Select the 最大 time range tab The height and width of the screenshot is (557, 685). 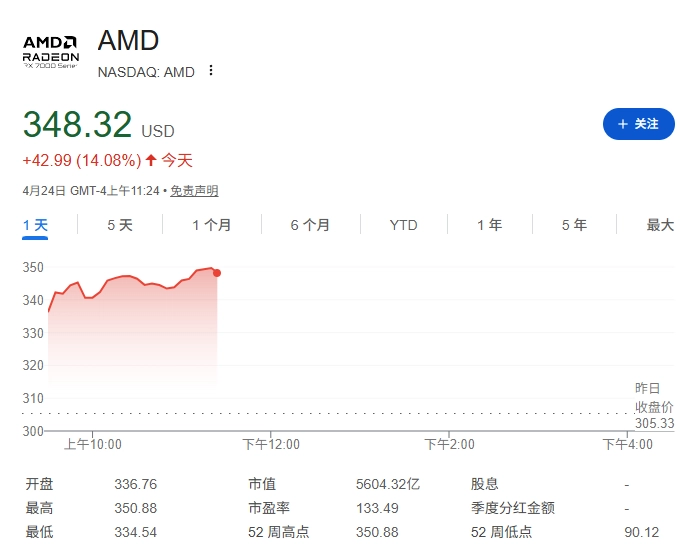pyautogui.click(x=660, y=225)
